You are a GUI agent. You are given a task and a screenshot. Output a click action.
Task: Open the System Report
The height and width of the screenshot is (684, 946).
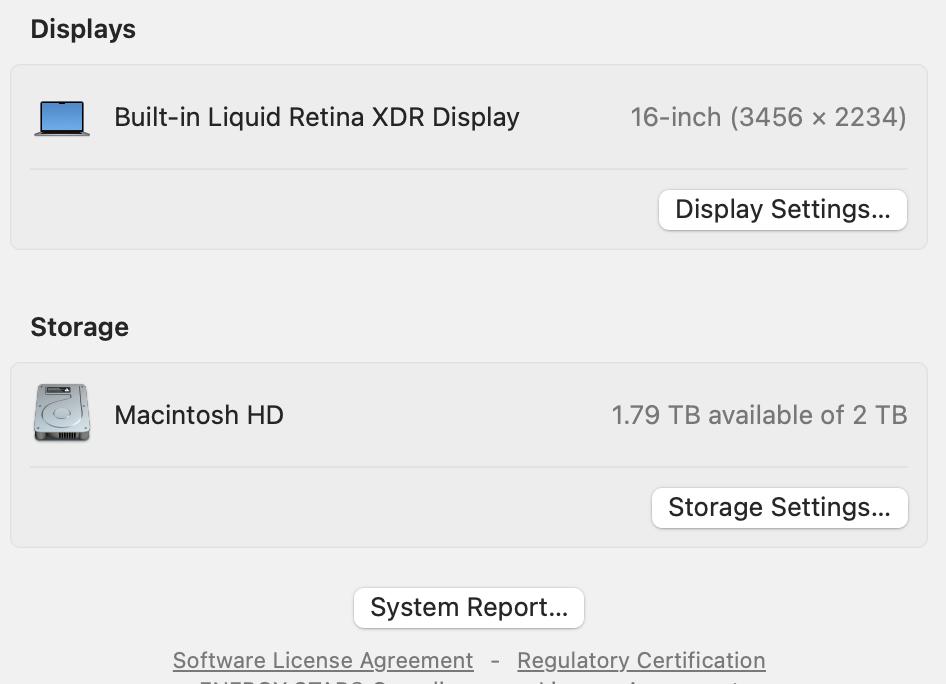tap(469, 608)
